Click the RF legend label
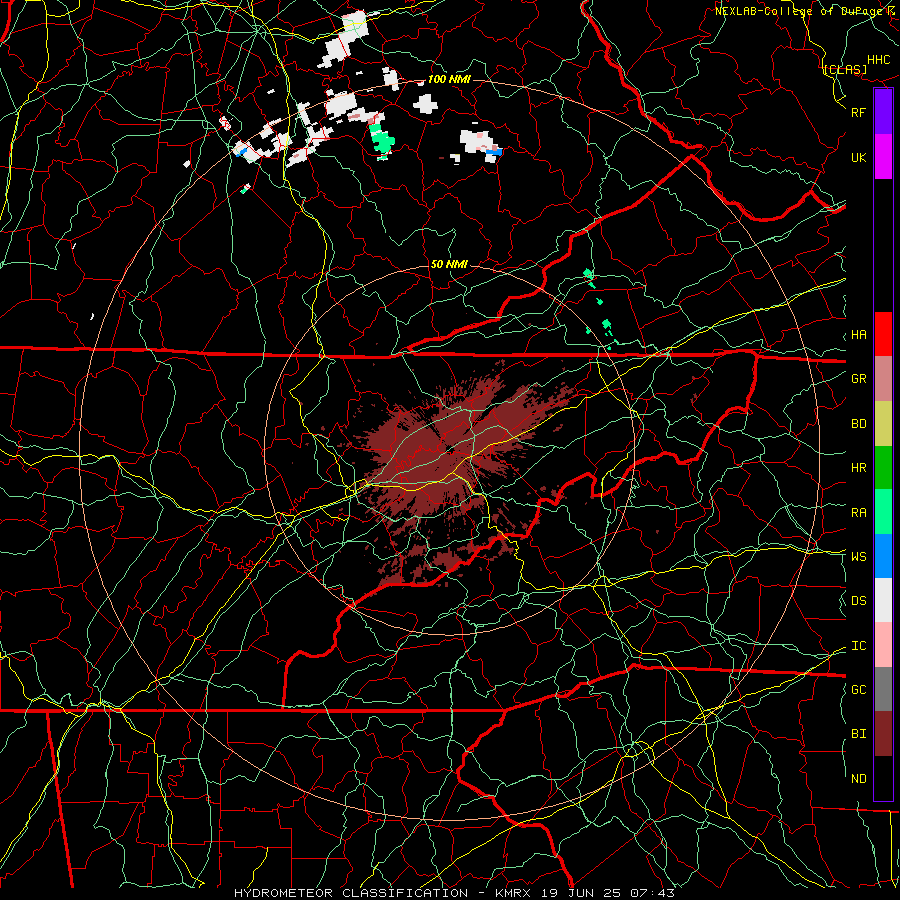 point(858,112)
